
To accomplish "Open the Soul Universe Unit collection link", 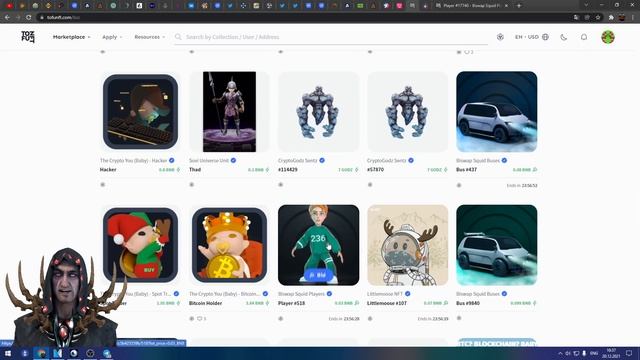I will click(x=209, y=160).
